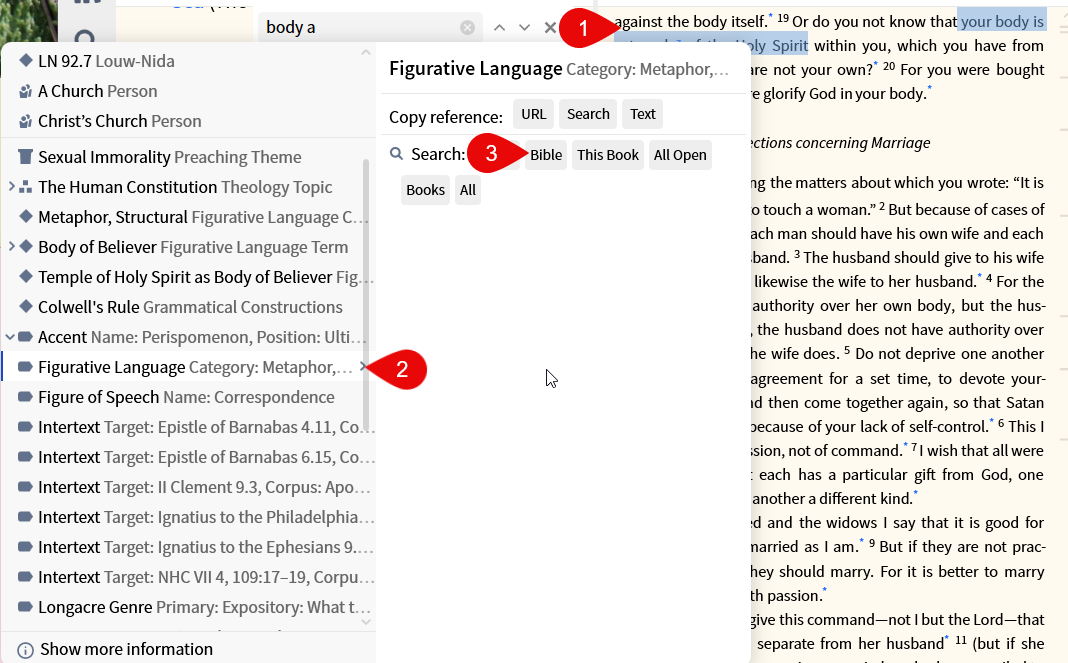Select Longacre Genre Primary: Expository row

click(188, 606)
